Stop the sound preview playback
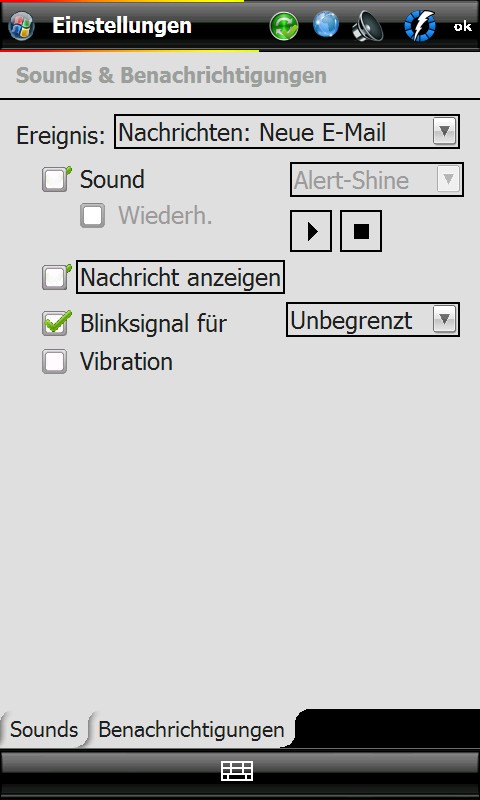The height and width of the screenshot is (800, 480). point(361,231)
